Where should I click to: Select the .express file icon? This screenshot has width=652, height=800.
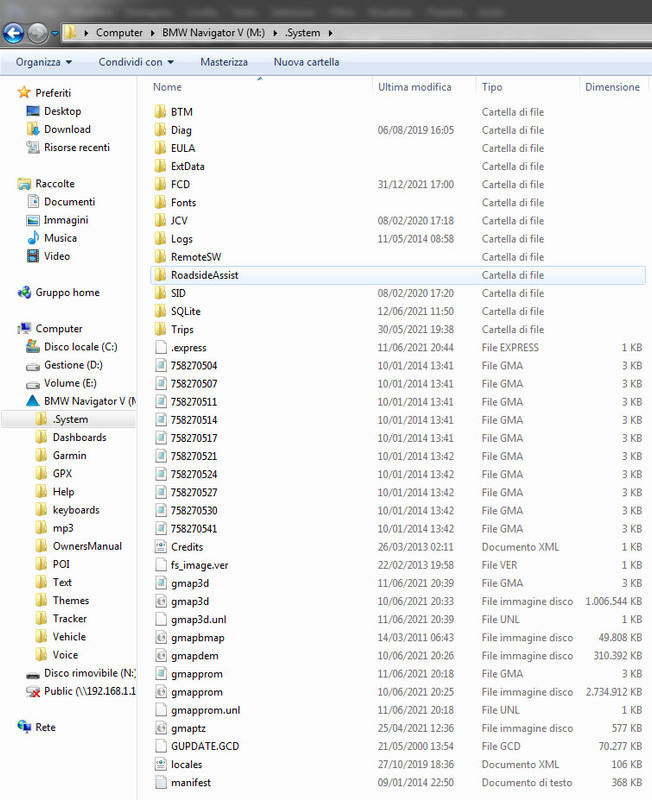tap(161, 347)
